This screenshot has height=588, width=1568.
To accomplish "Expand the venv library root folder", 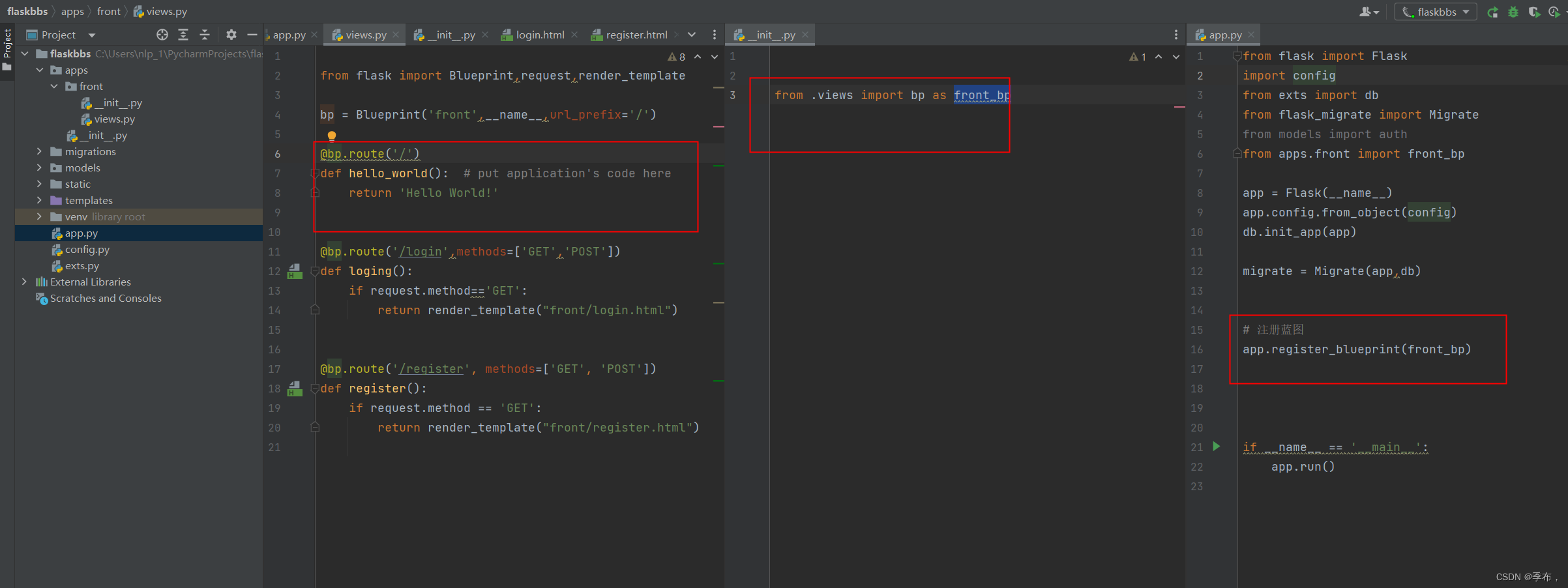I will [40, 216].
